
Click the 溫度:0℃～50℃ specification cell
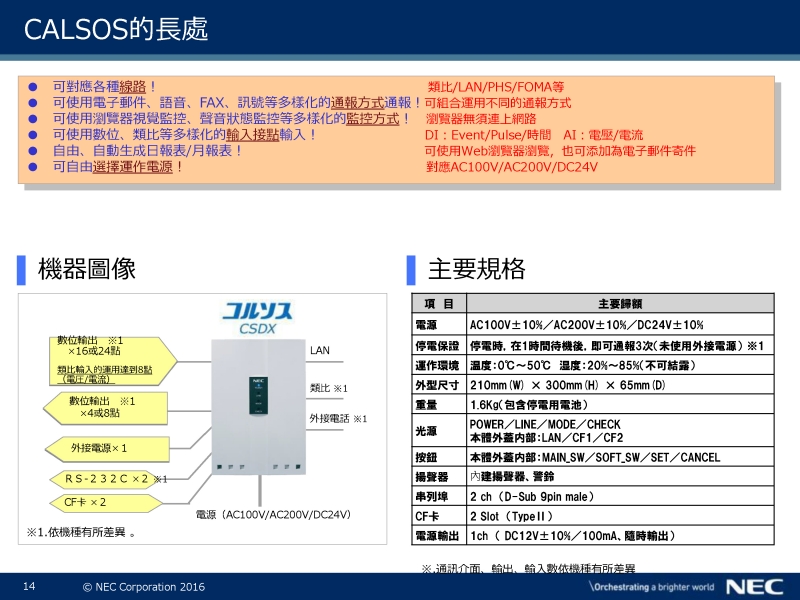click(x=620, y=365)
